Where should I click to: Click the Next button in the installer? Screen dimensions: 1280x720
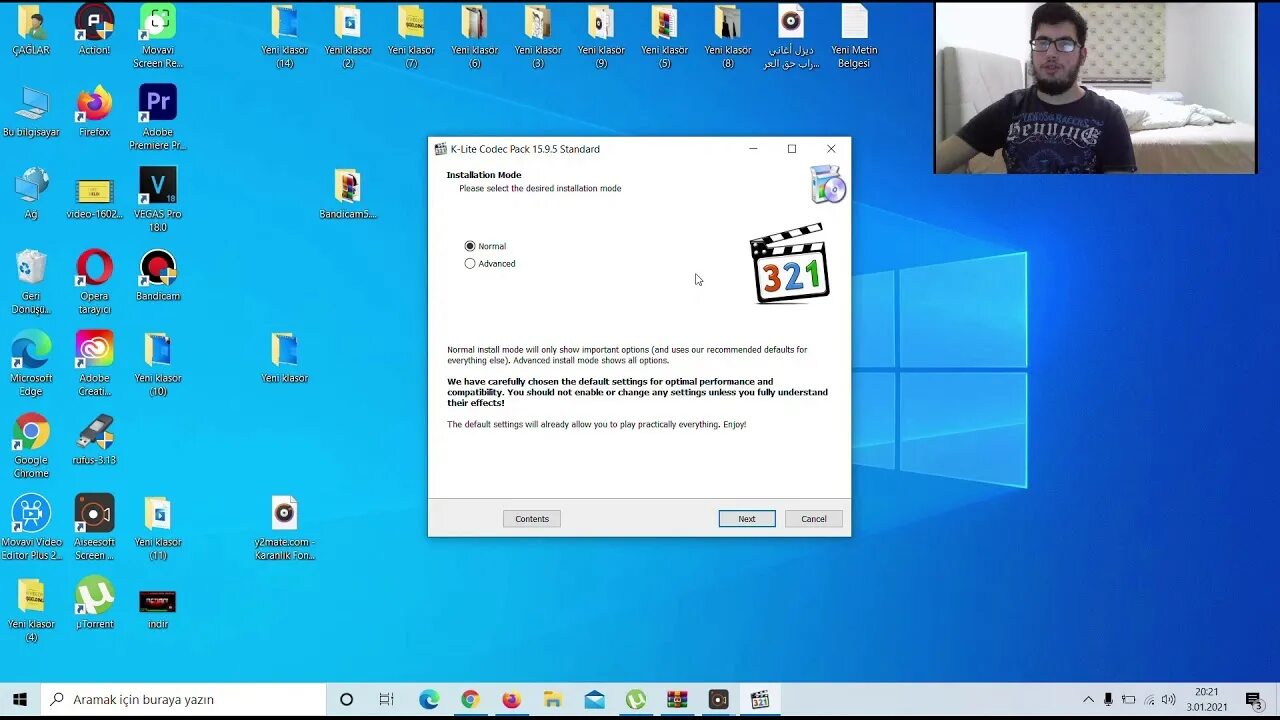(747, 519)
